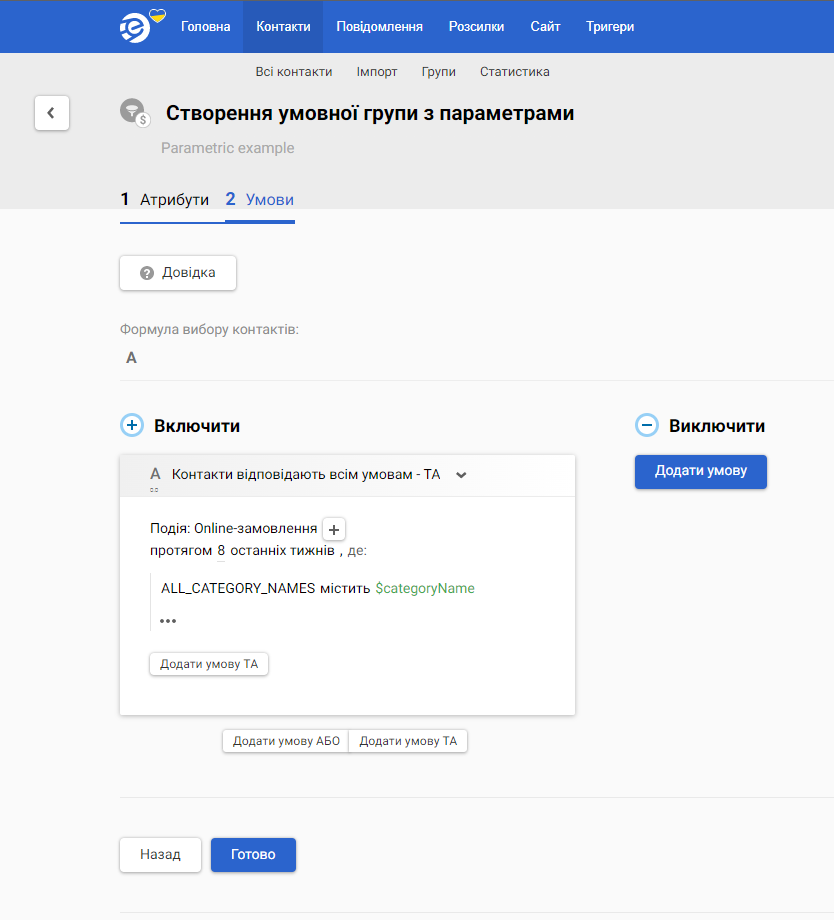834x920 pixels.
Task: Click the back arrow button
Action: [x=52, y=113]
